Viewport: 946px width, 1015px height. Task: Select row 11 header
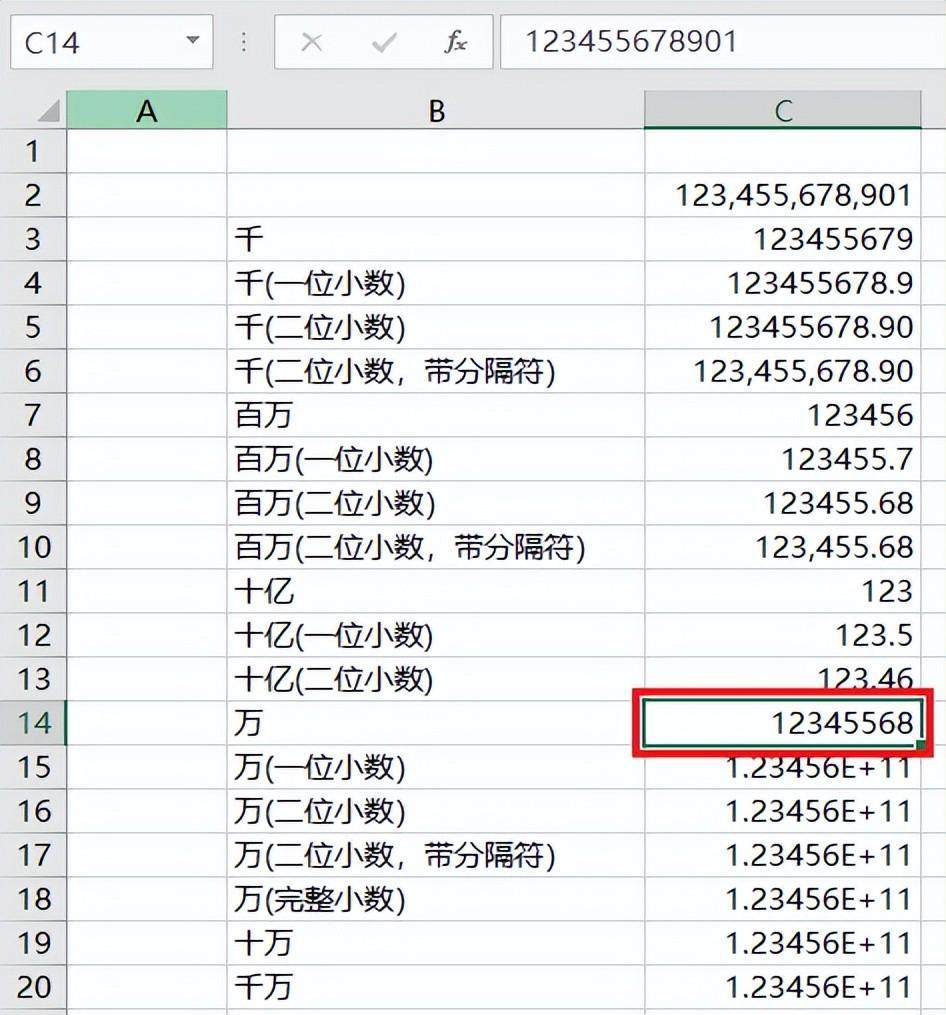(x=33, y=591)
